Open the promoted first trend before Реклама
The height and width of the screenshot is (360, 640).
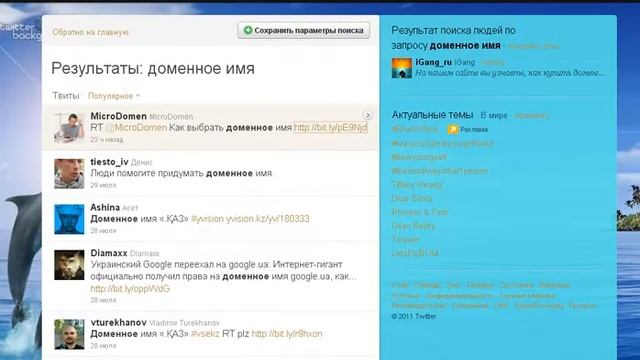point(414,129)
